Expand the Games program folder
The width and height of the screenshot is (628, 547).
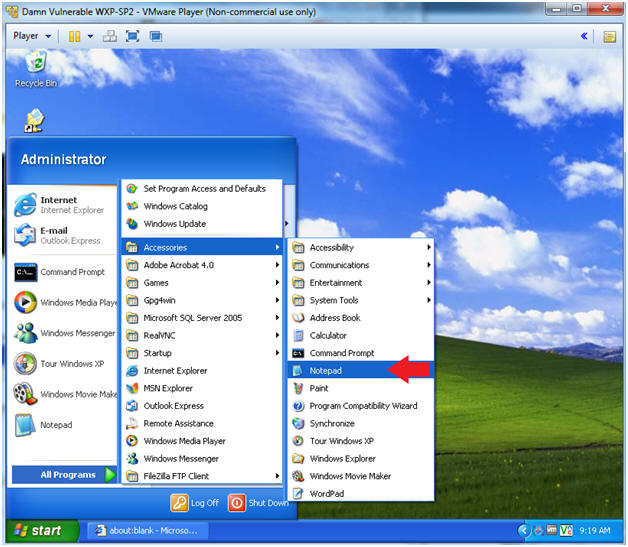pos(202,283)
